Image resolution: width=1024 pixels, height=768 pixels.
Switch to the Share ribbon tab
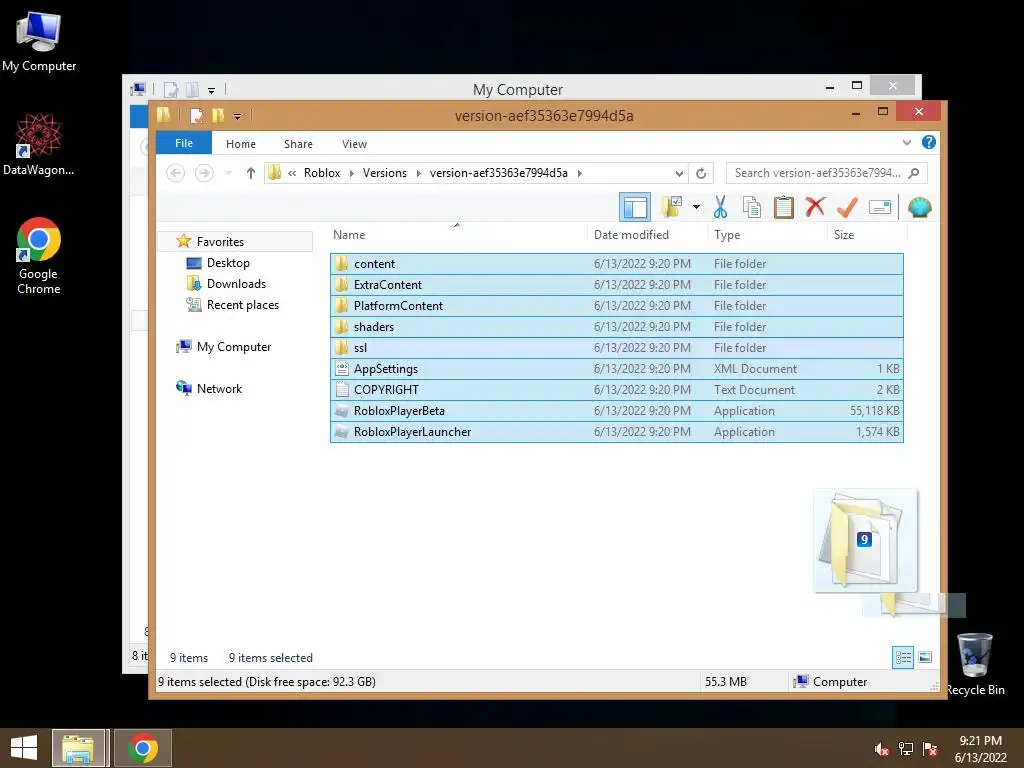pyautogui.click(x=298, y=144)
